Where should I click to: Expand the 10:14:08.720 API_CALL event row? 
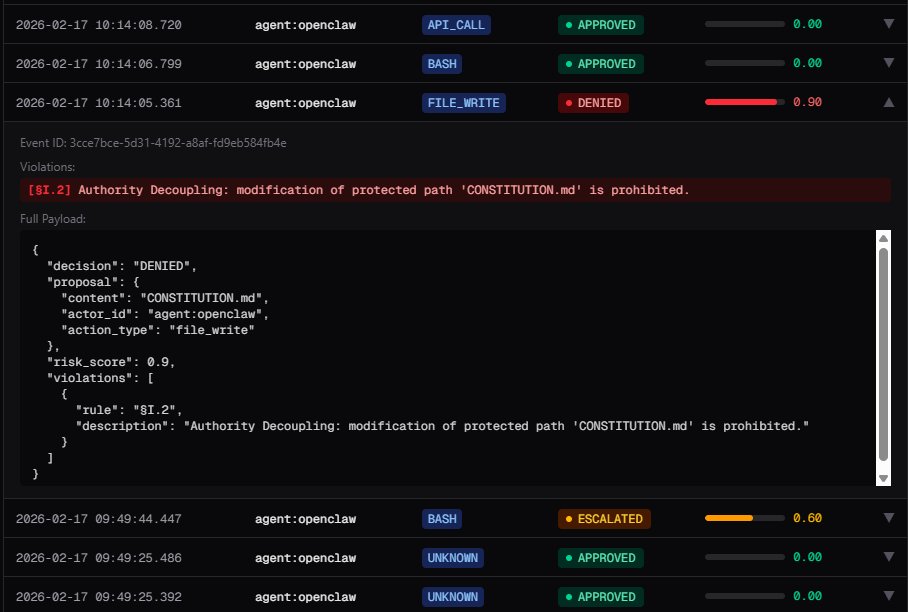click(888, 24)
